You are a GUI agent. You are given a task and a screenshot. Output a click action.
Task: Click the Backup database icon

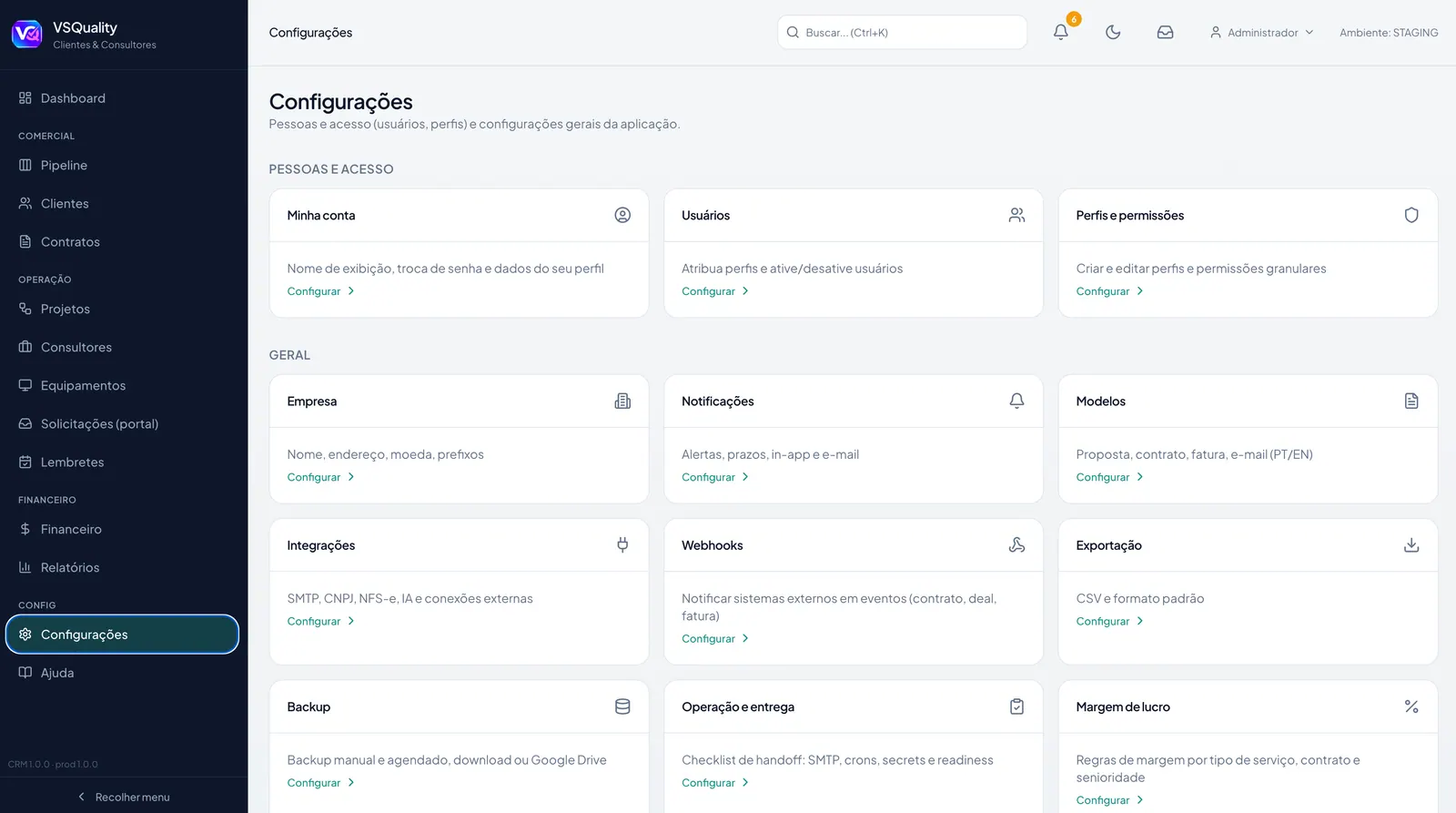[x=622, y=706]
